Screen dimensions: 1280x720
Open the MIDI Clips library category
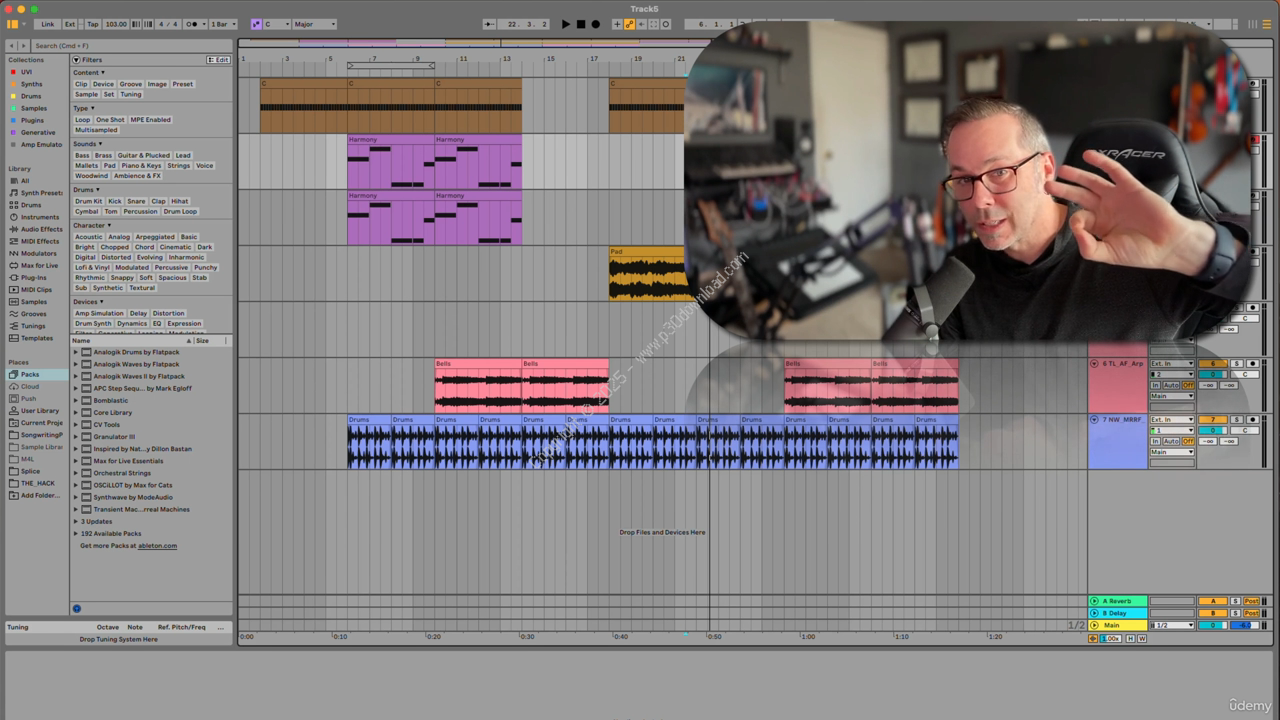pyautogui.click(x=36, y=289)
